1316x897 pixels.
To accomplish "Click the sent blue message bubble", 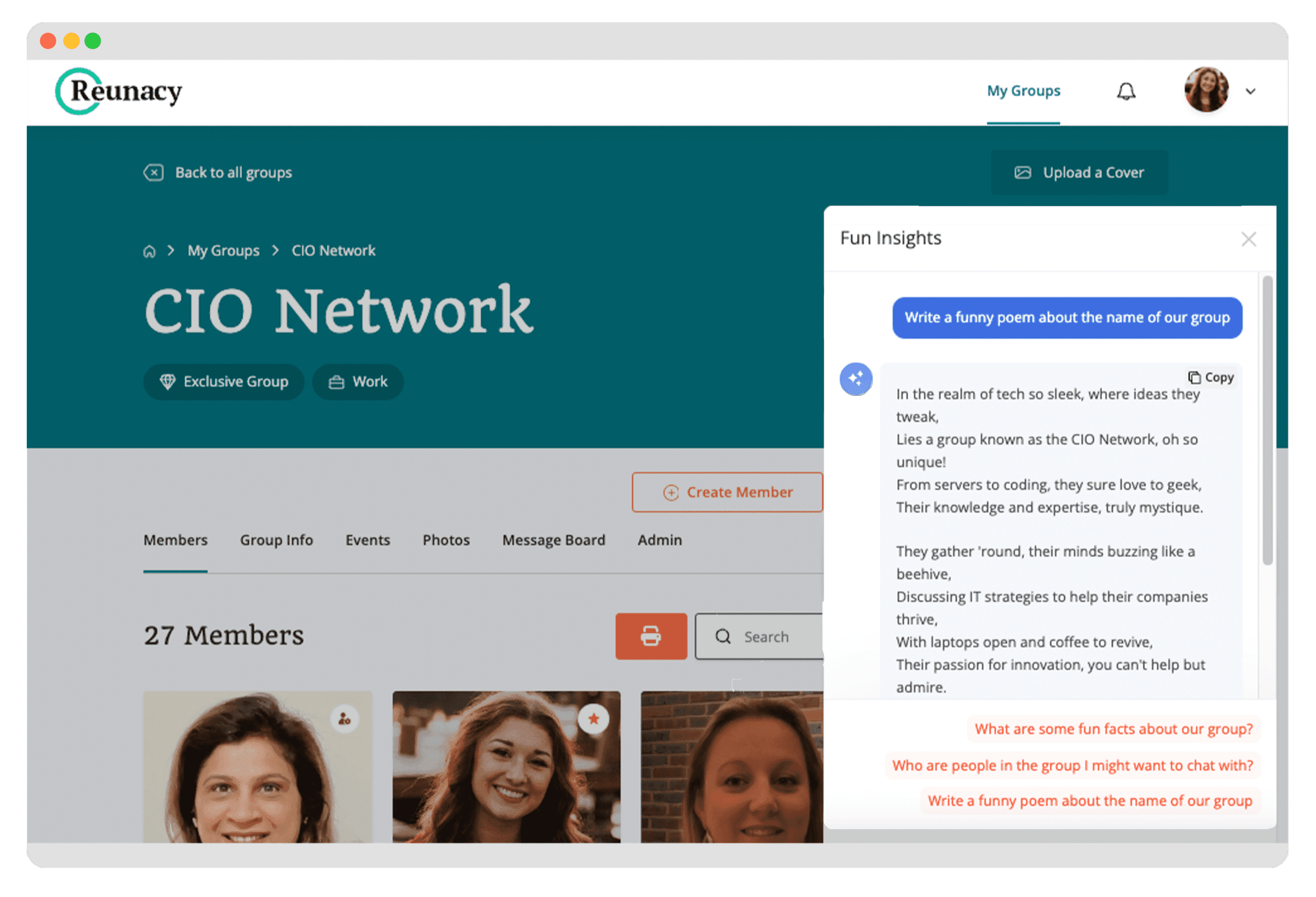I will [1067, 318].
